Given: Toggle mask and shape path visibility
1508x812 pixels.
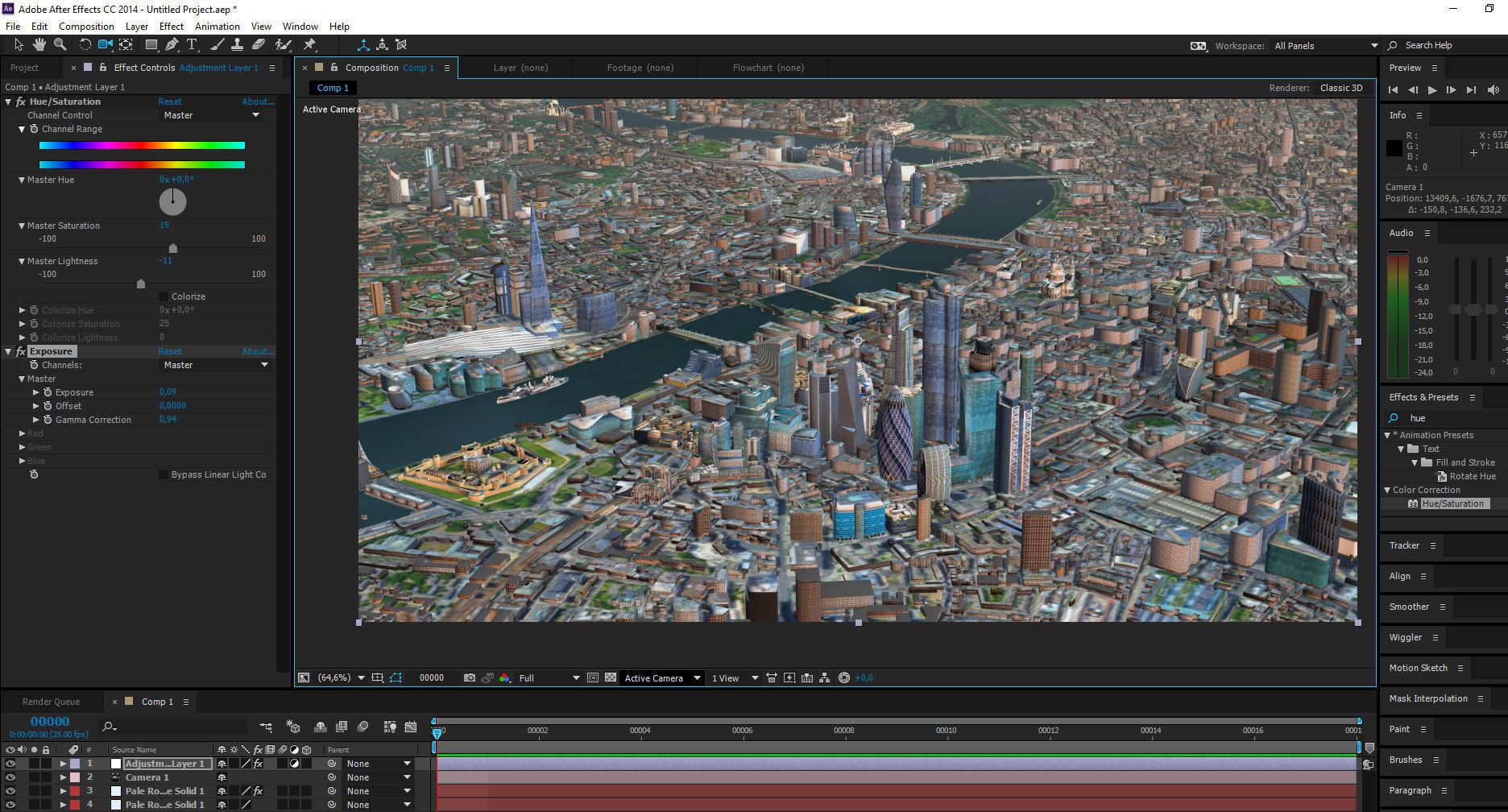Looking at the screenshot, I should click(396, 677).
